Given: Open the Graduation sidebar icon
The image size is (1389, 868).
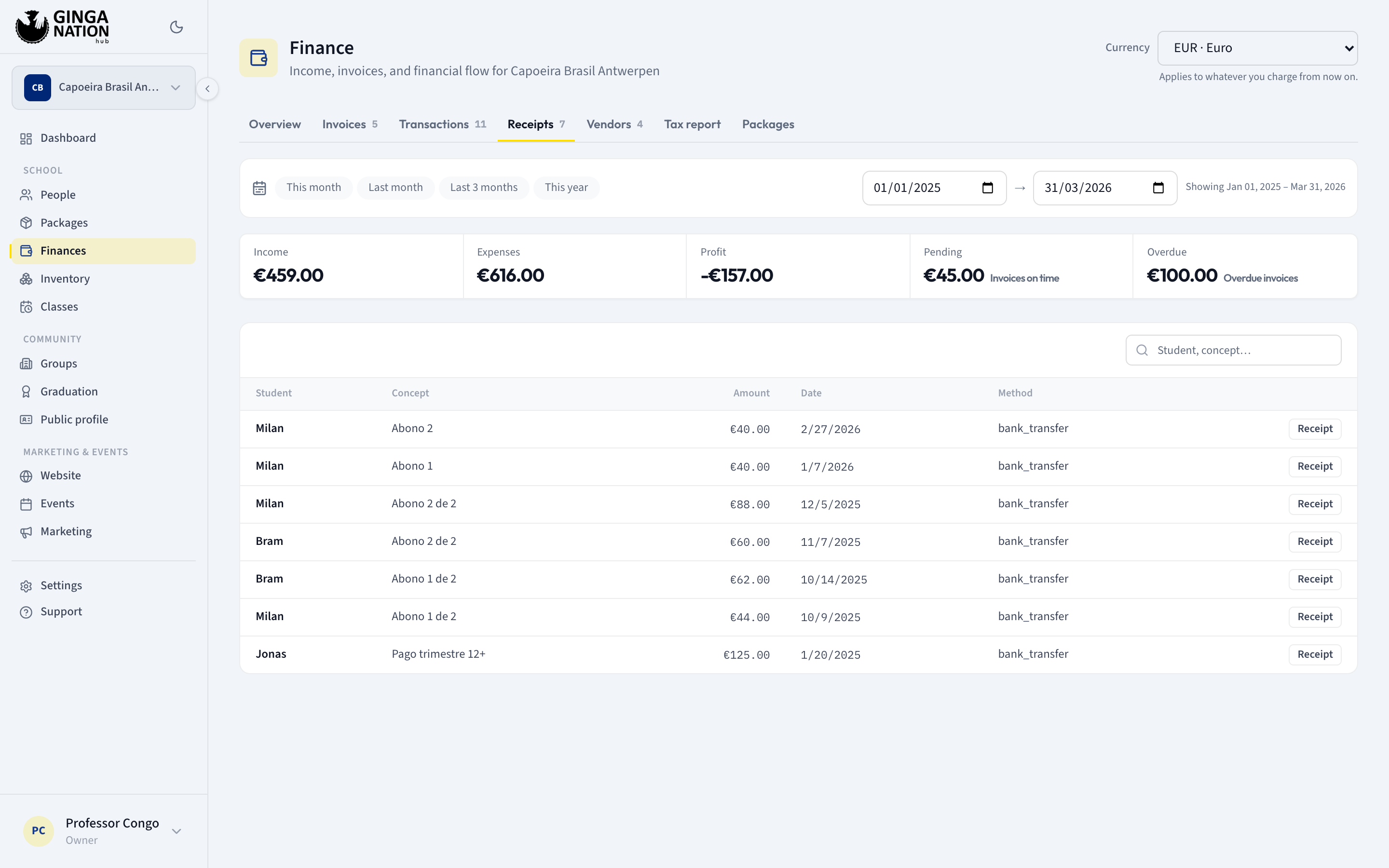Looking at the screenshot, I should (26, 392).
